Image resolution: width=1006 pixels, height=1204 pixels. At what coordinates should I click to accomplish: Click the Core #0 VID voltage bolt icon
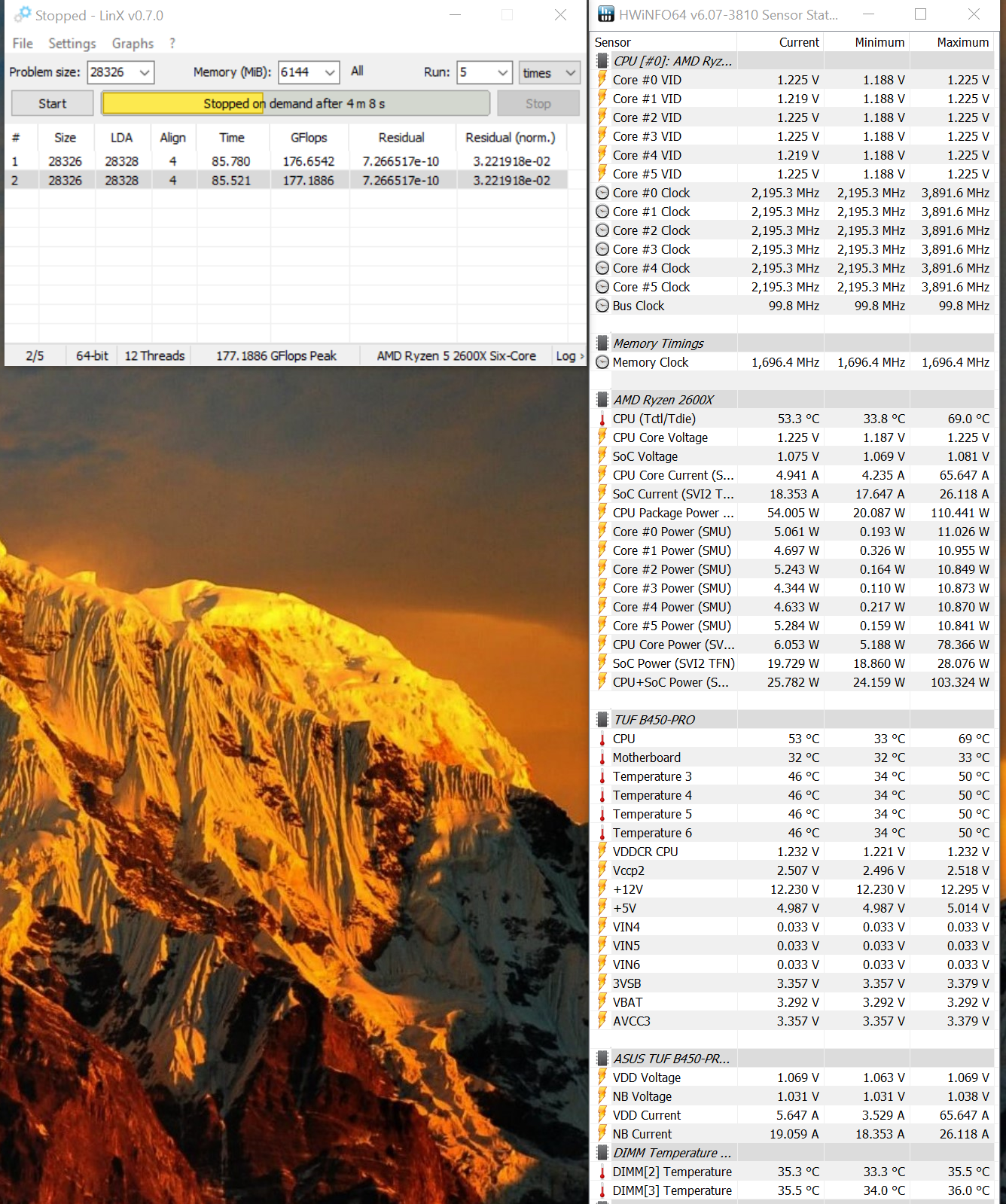(x=602, y=79)
